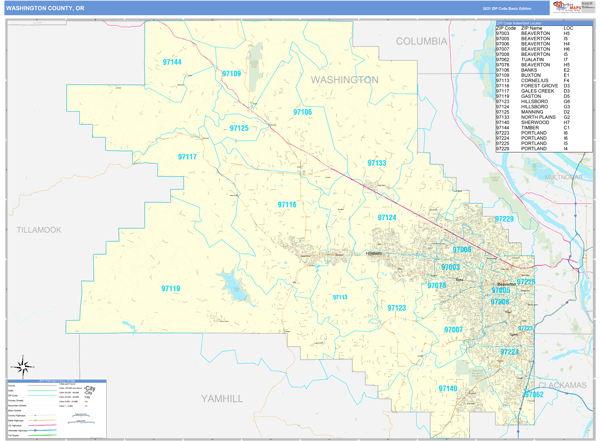This screenshot has height=441, width=600.
Task: Select ZIP label 97006 on the map
Action: coord(461,250)
